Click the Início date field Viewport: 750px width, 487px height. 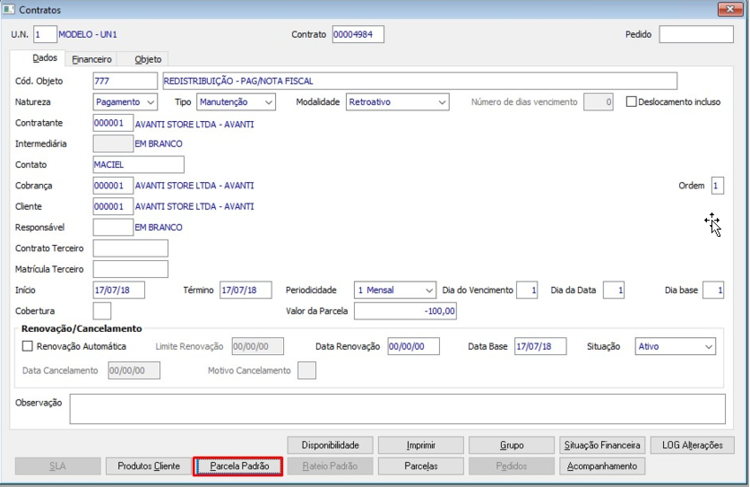[119, 290]
